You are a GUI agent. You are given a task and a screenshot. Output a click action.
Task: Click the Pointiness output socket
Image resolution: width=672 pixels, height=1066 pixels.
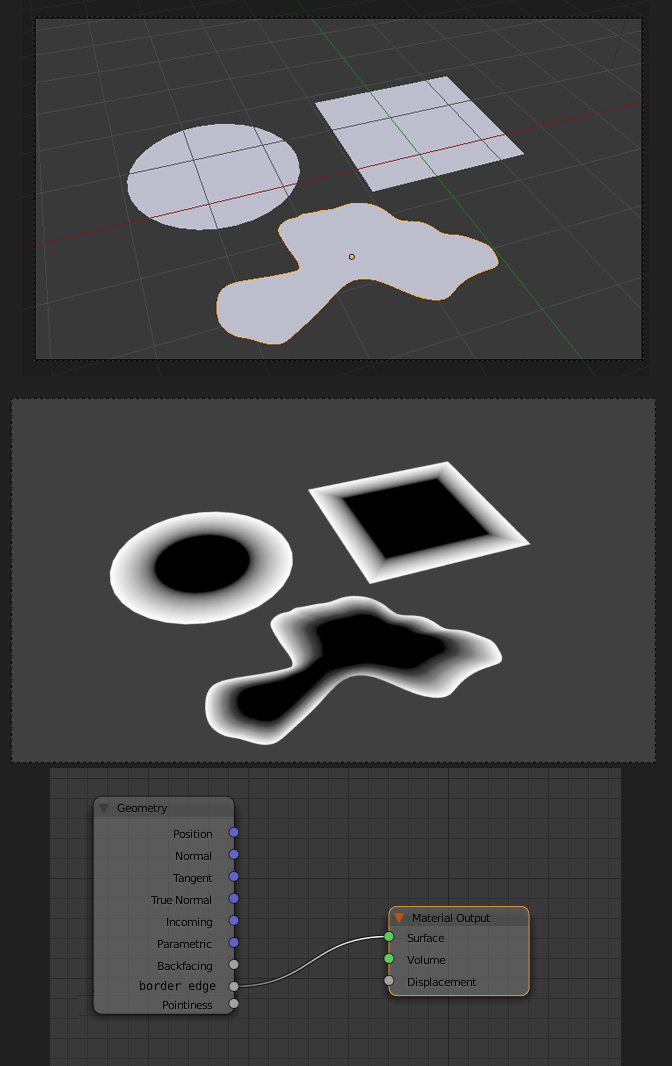point(233,1003)
